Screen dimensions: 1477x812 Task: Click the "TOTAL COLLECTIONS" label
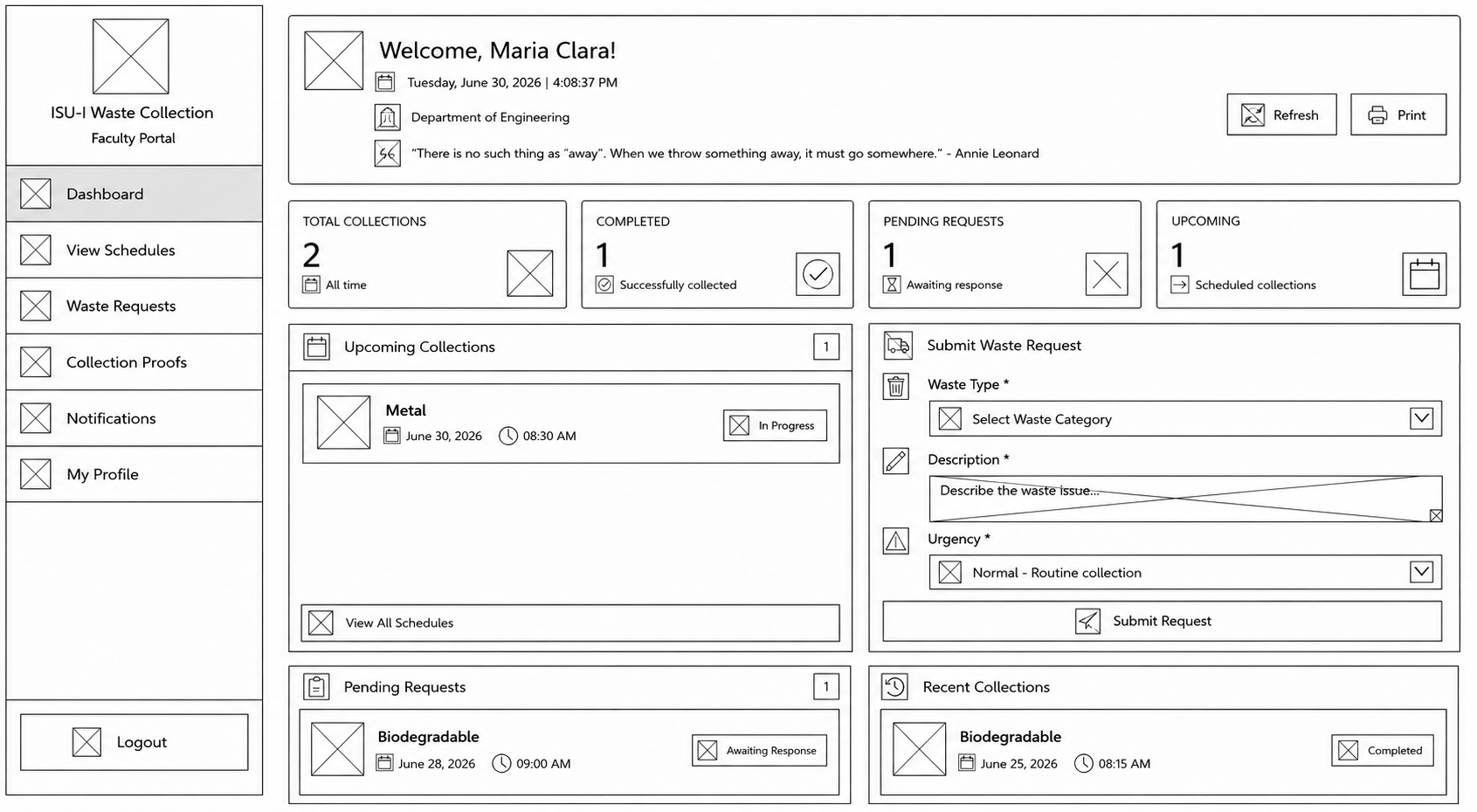click(364, 222)
